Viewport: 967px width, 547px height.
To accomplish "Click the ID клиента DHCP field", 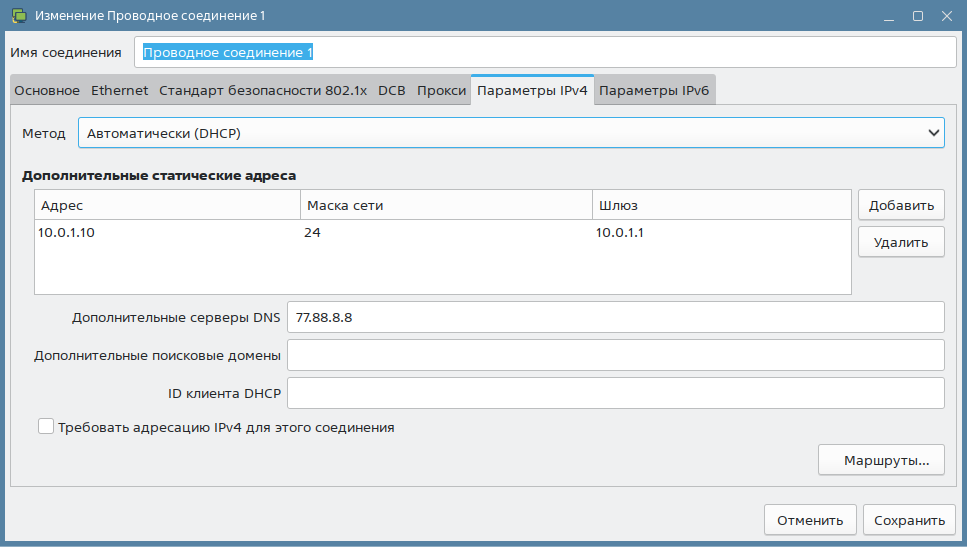I will [x=614, y=393].
